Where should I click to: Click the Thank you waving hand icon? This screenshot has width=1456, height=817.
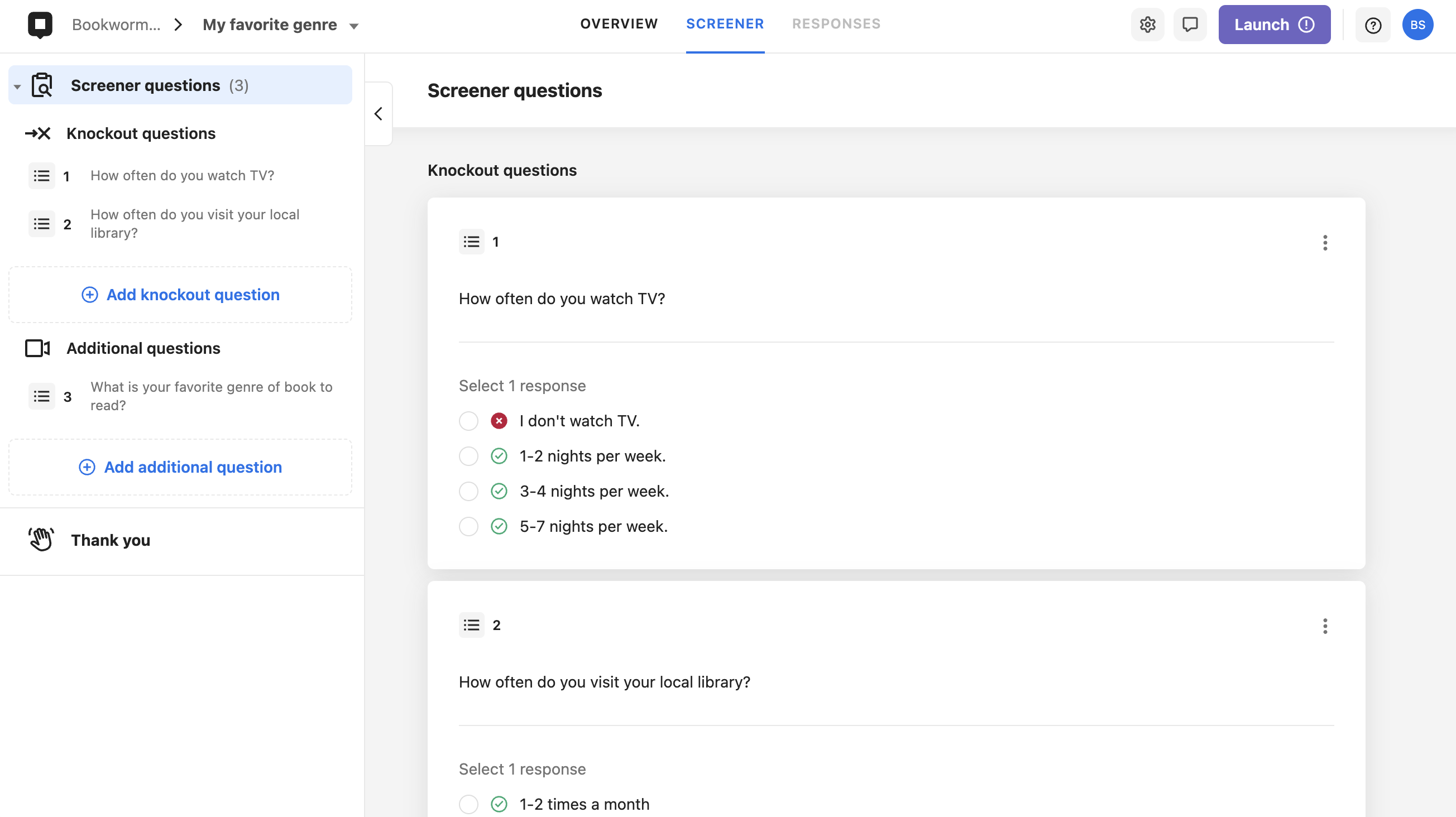[41, 540]
